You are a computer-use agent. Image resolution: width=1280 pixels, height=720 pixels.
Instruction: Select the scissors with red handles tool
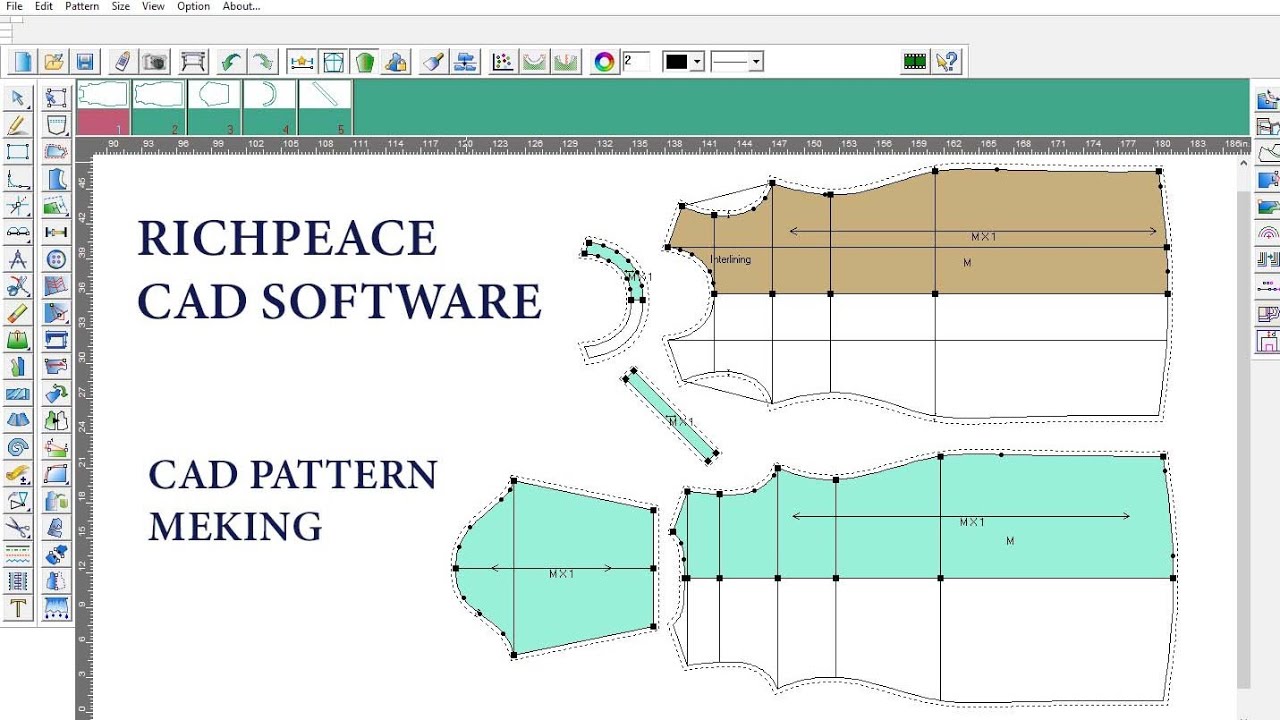18,286
